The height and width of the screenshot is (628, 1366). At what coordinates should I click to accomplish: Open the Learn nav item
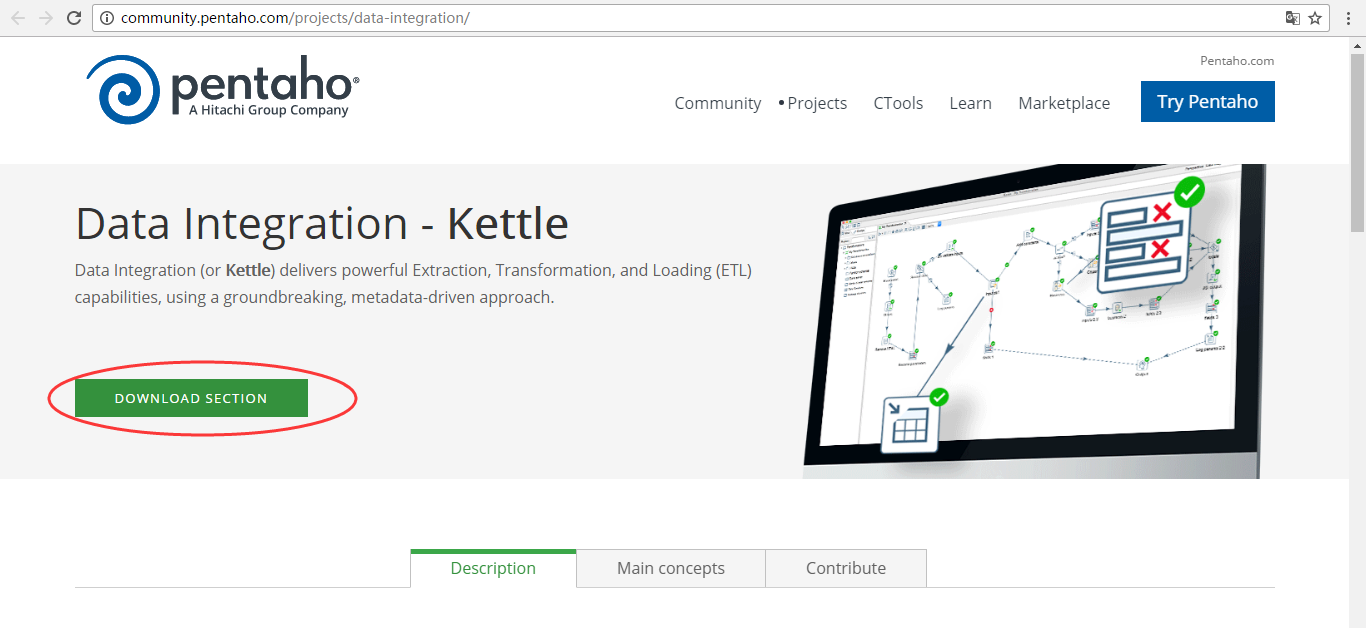point(970,103)
